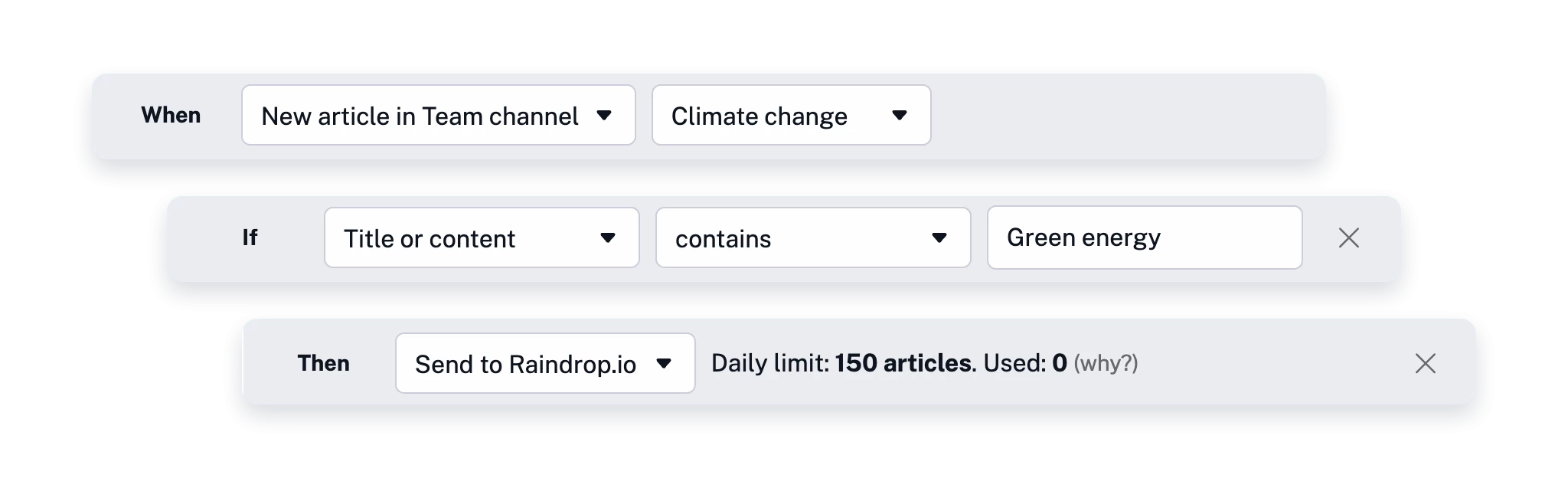Click the If label

click(x=250, y=237)
